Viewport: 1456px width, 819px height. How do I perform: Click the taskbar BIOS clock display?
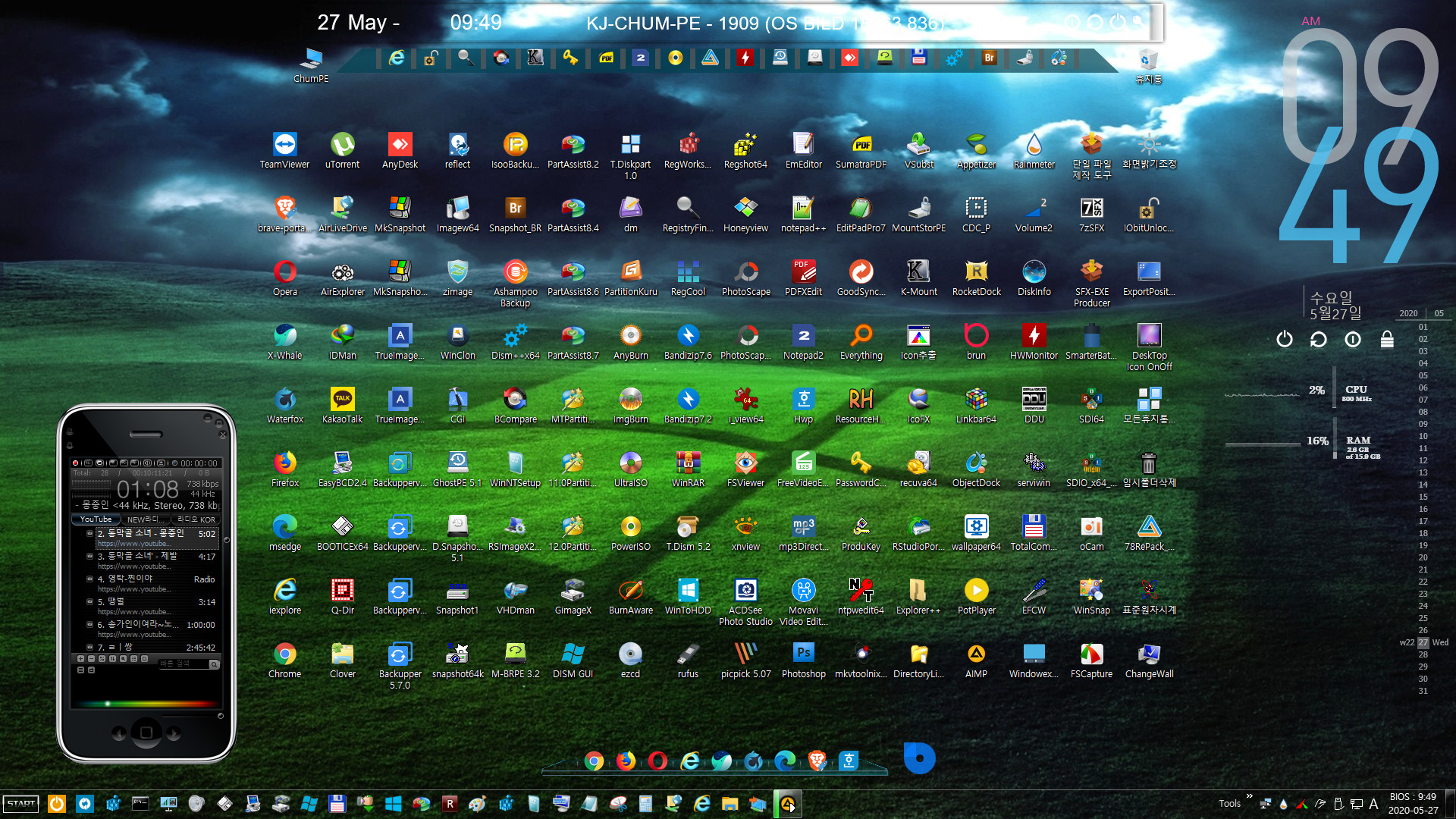[1413, 804]
